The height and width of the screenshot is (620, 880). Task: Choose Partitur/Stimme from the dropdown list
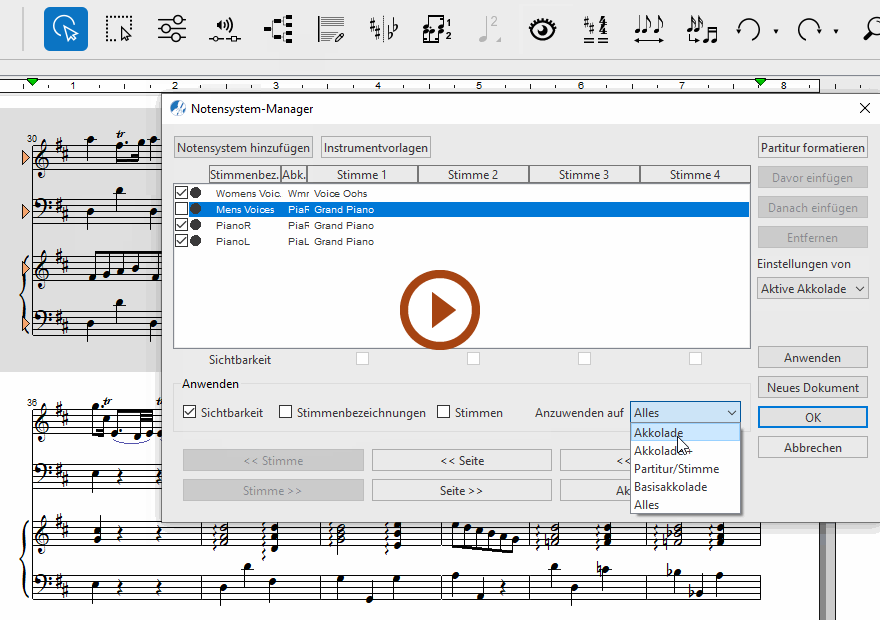(x=676, y=469)
